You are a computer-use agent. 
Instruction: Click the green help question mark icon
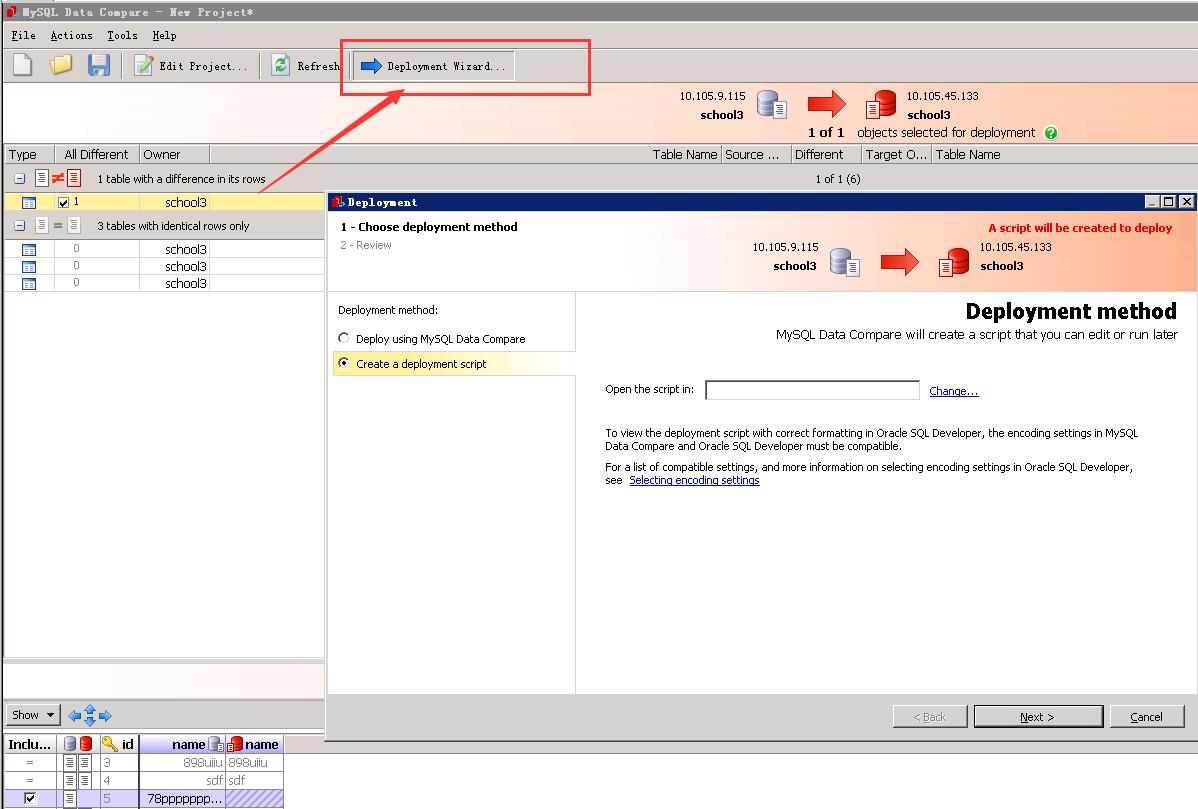1051,133
